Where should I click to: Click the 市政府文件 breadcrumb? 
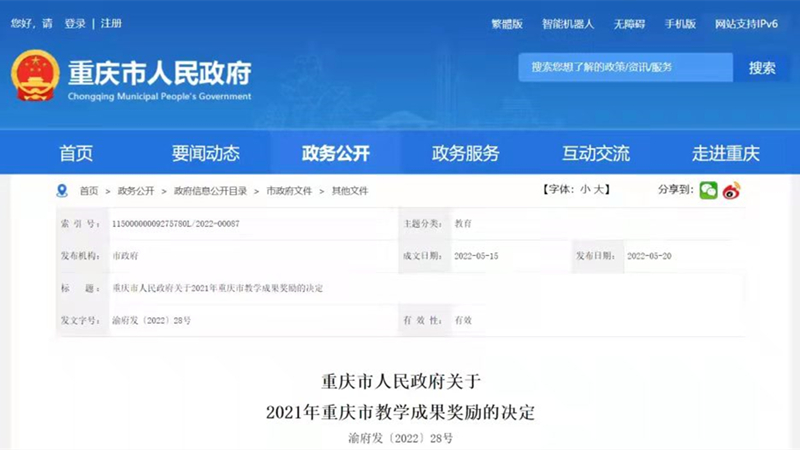[289, 191]
